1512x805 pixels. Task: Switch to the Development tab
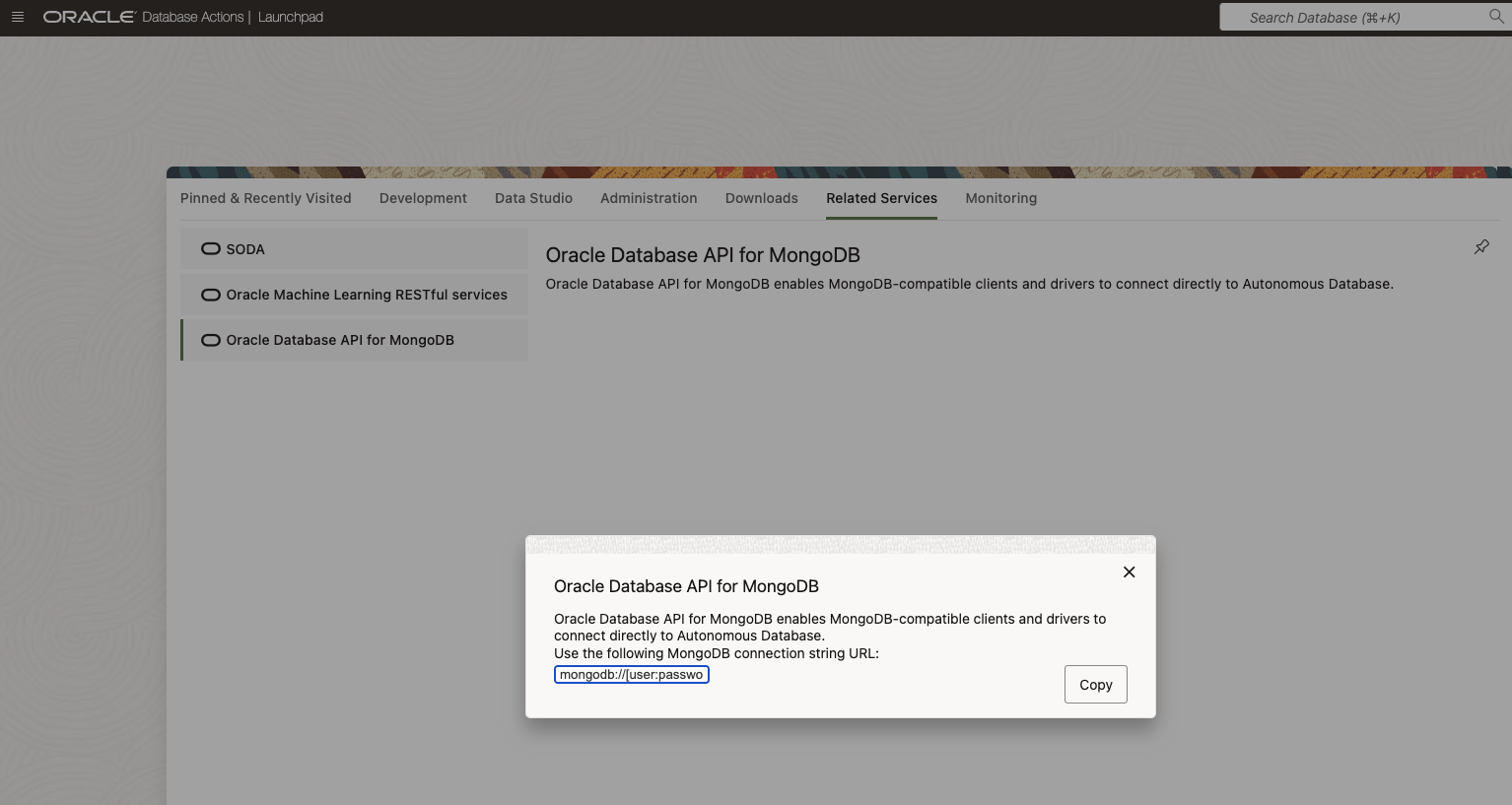[422, 198]
